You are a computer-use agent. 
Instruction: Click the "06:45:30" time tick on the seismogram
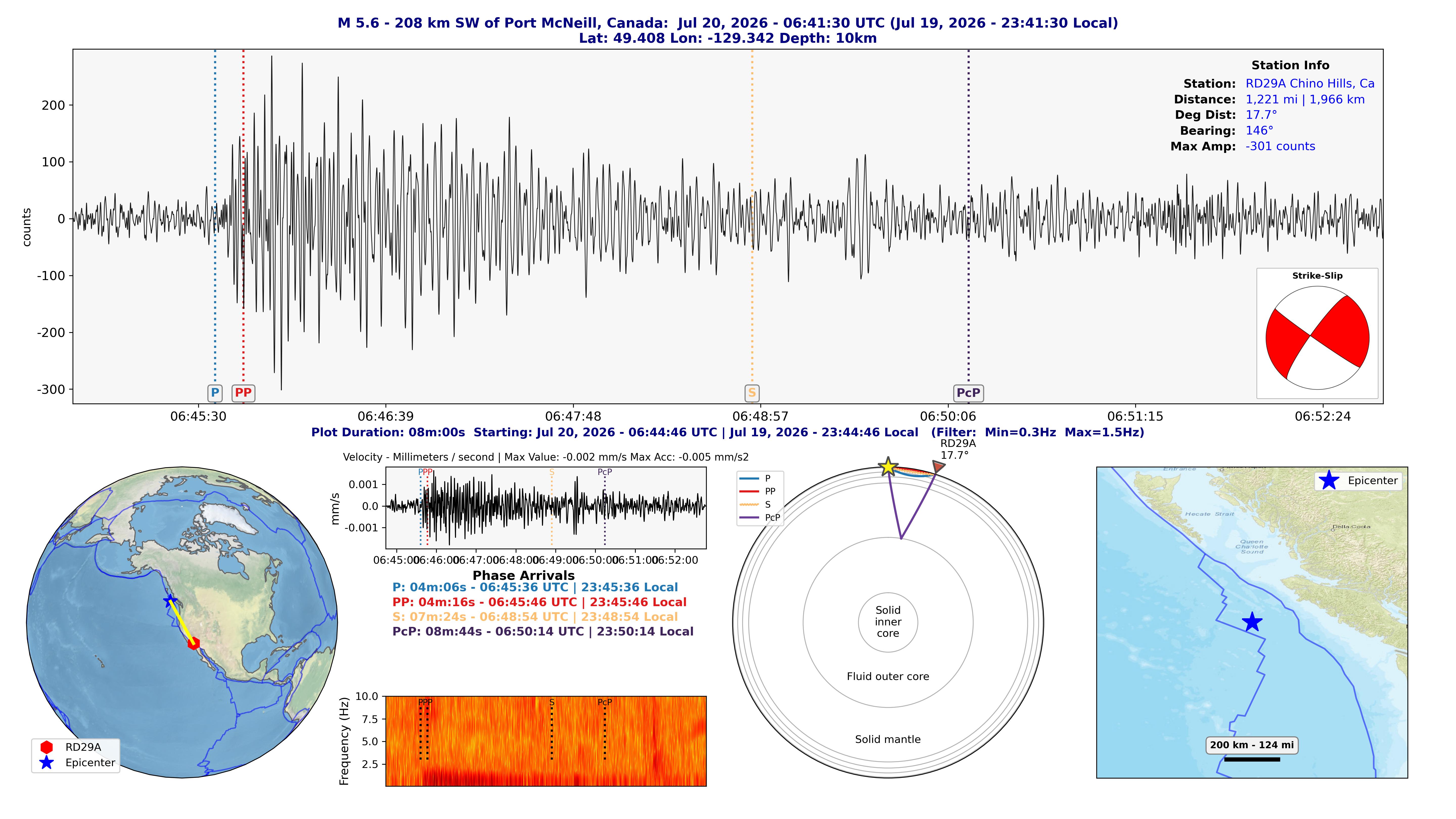pos(198,417)
